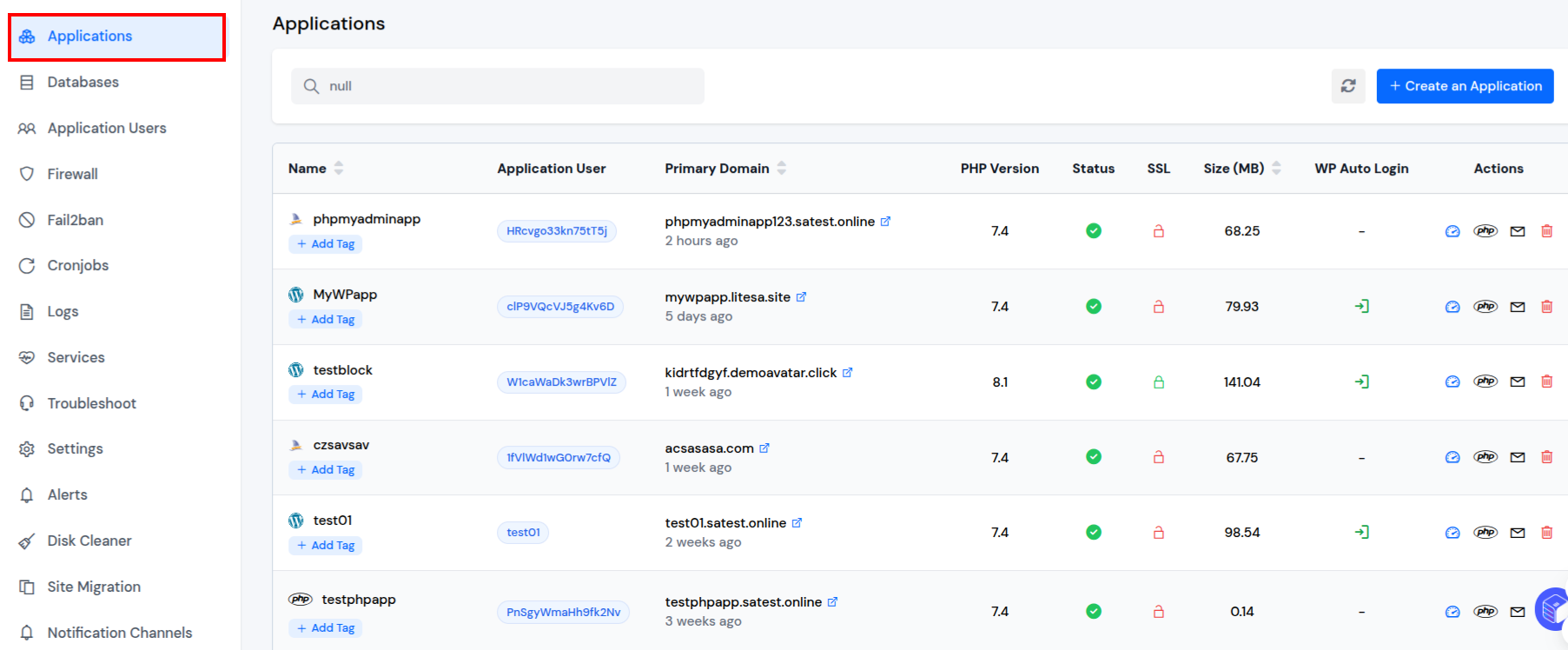Open the test01 application user badge
The height and width of the screenshot is (650, 1568).
click(x=523, y=533)
